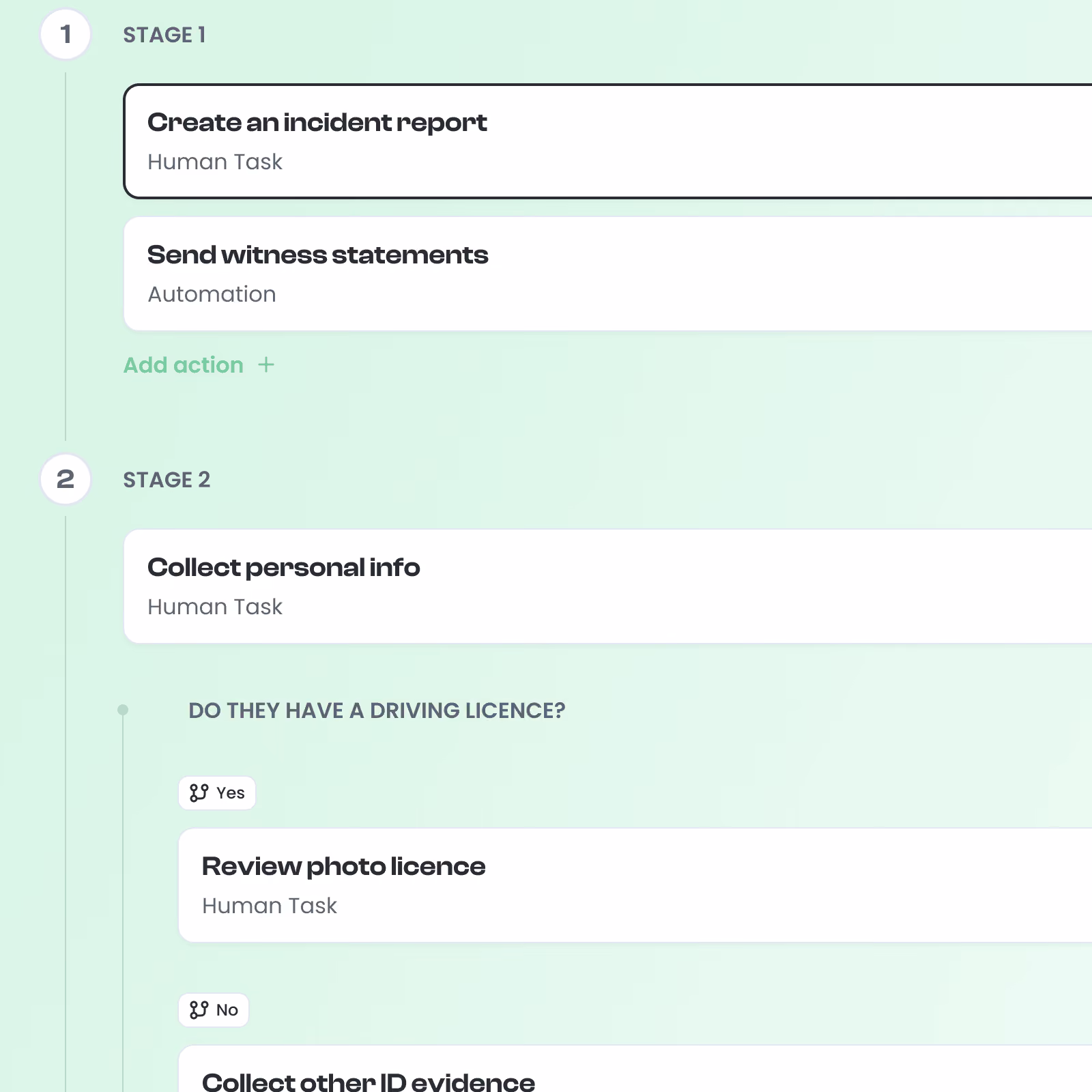This screenshot has width=1092, height=1092.
Task: Open Collect other ID evidence card
Action: point(635,1069)
